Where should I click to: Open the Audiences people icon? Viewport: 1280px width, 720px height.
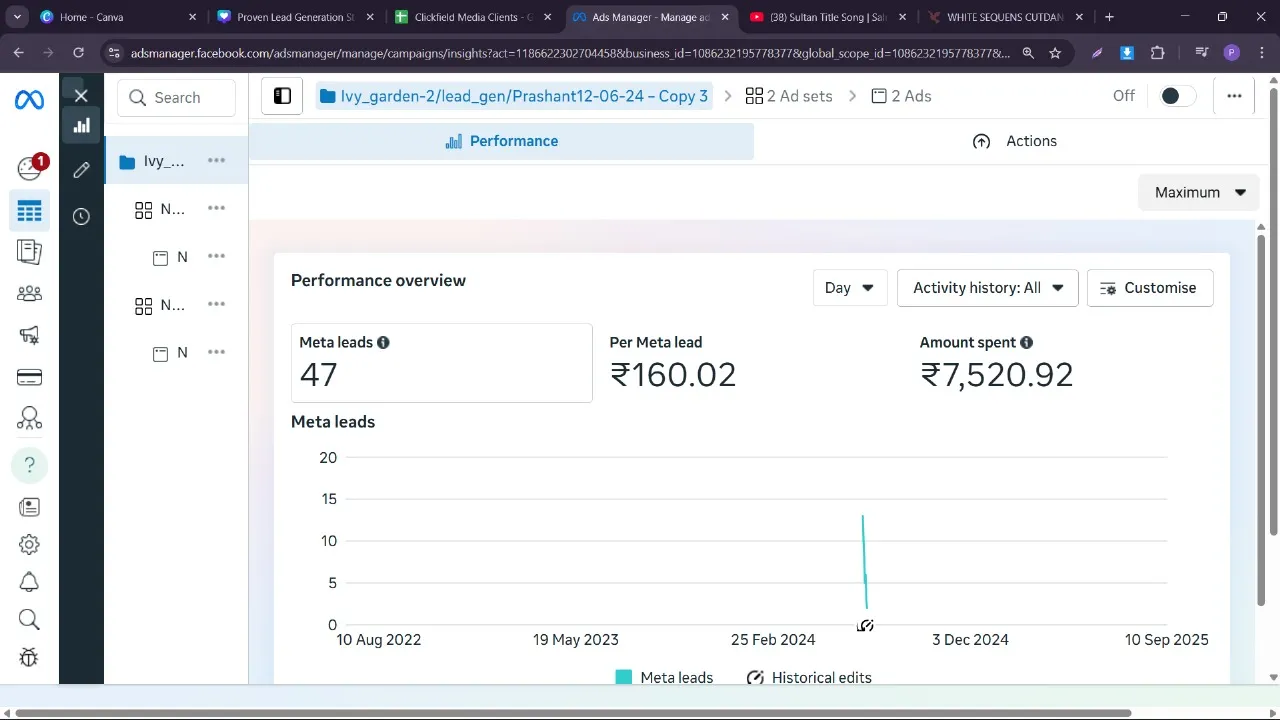coord(29,294)
